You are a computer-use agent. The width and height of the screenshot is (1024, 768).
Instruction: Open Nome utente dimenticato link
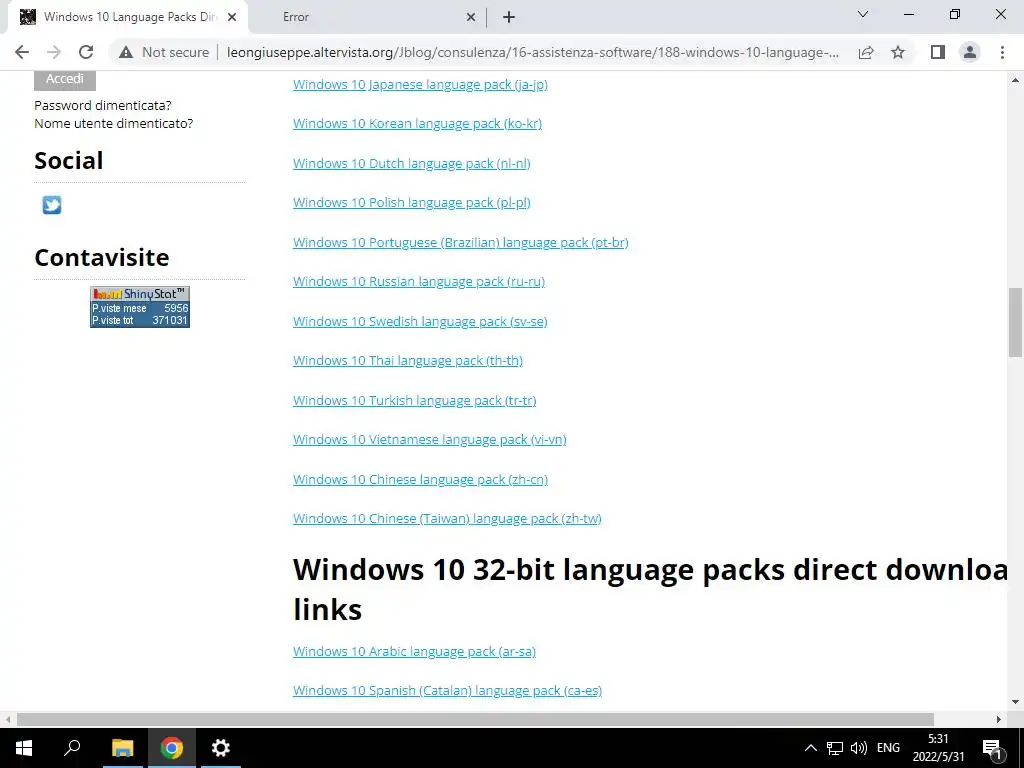[114, 123]
